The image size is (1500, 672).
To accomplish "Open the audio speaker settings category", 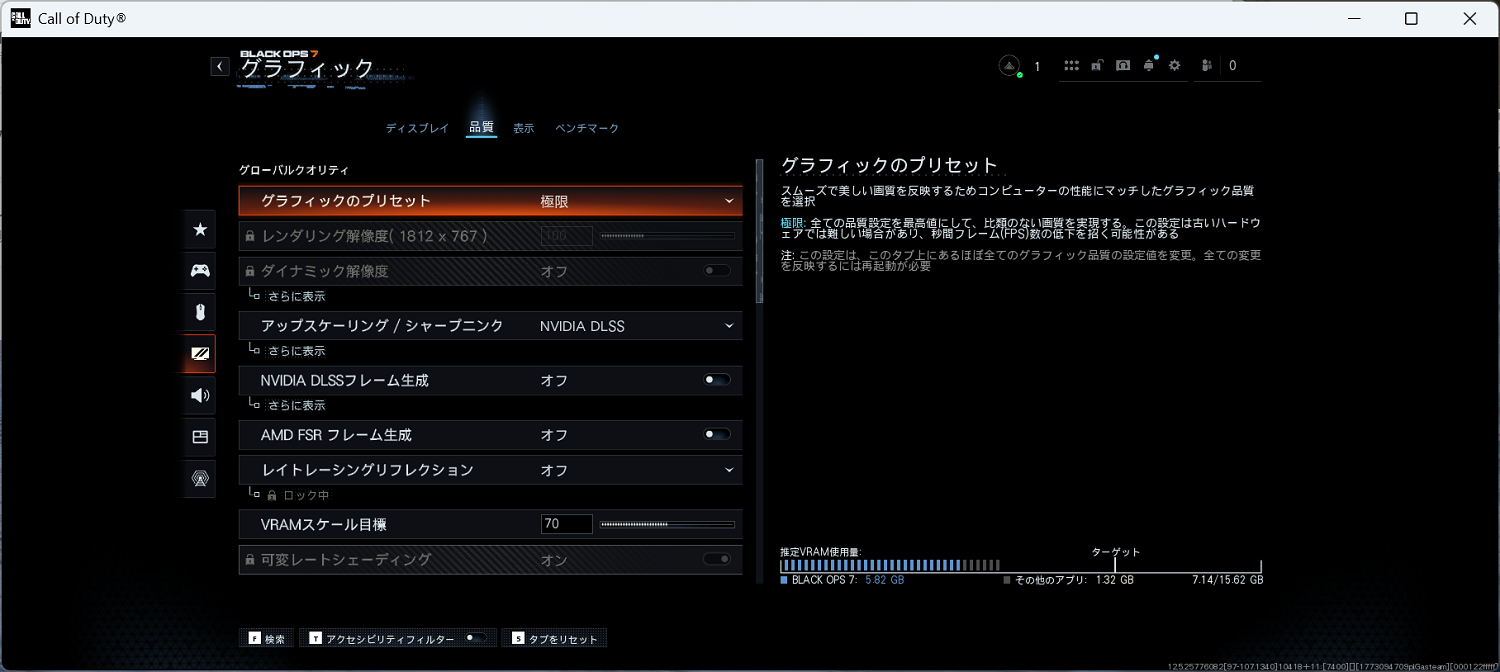I will (200, 395).
